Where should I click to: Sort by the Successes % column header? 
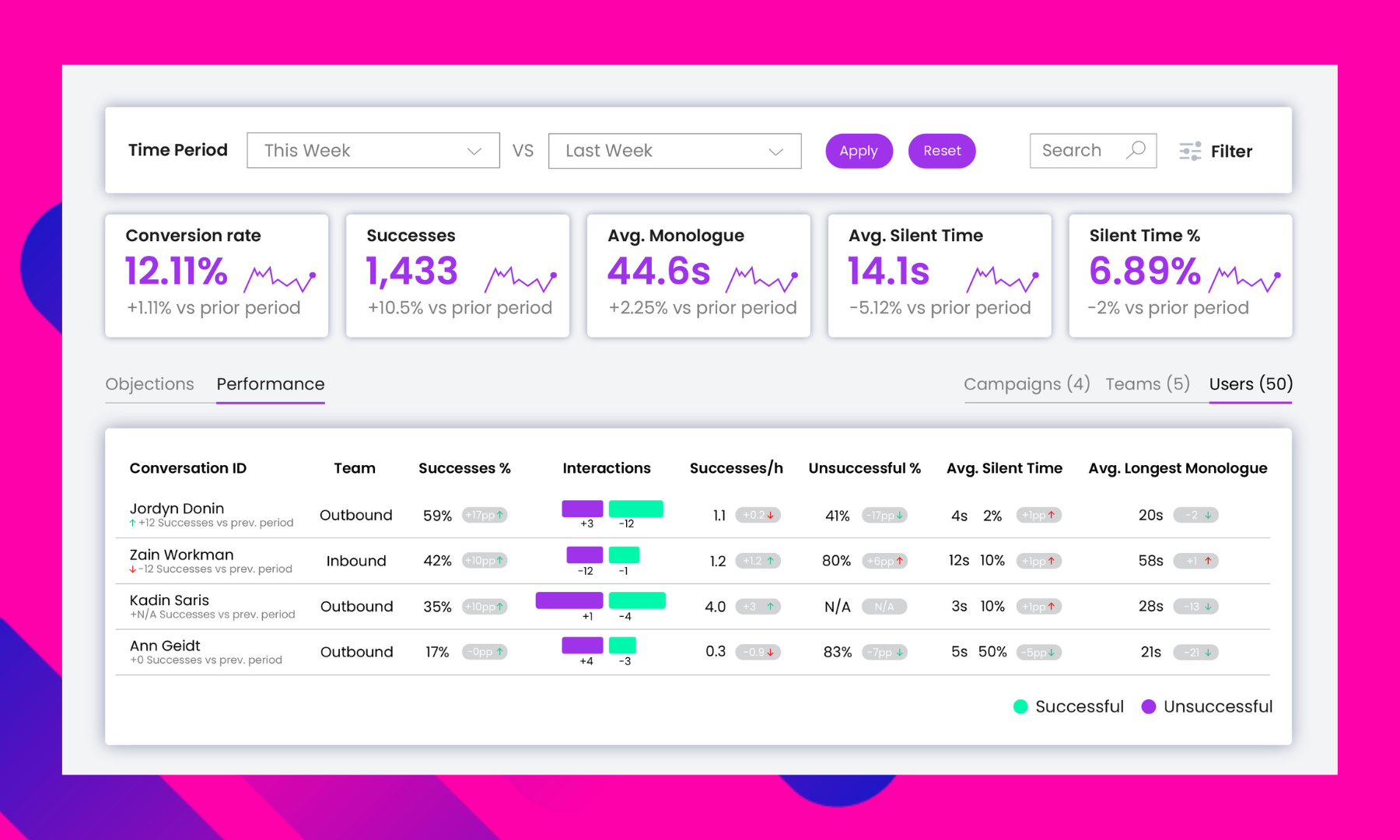coord(464,468)
